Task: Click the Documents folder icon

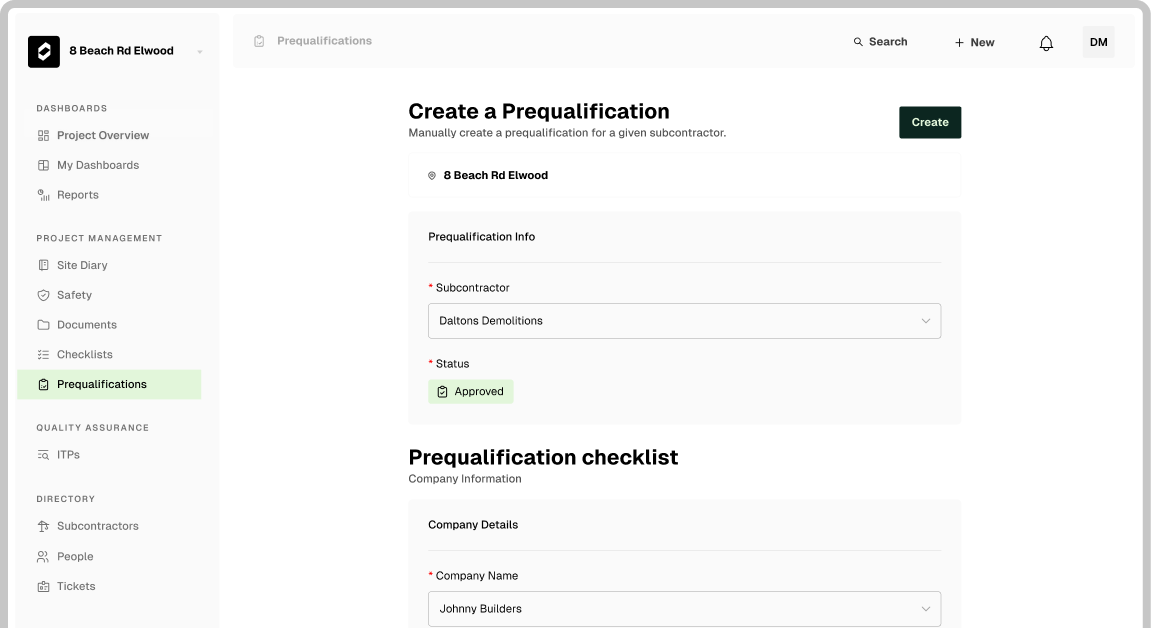Action: (x=43, y=325)
